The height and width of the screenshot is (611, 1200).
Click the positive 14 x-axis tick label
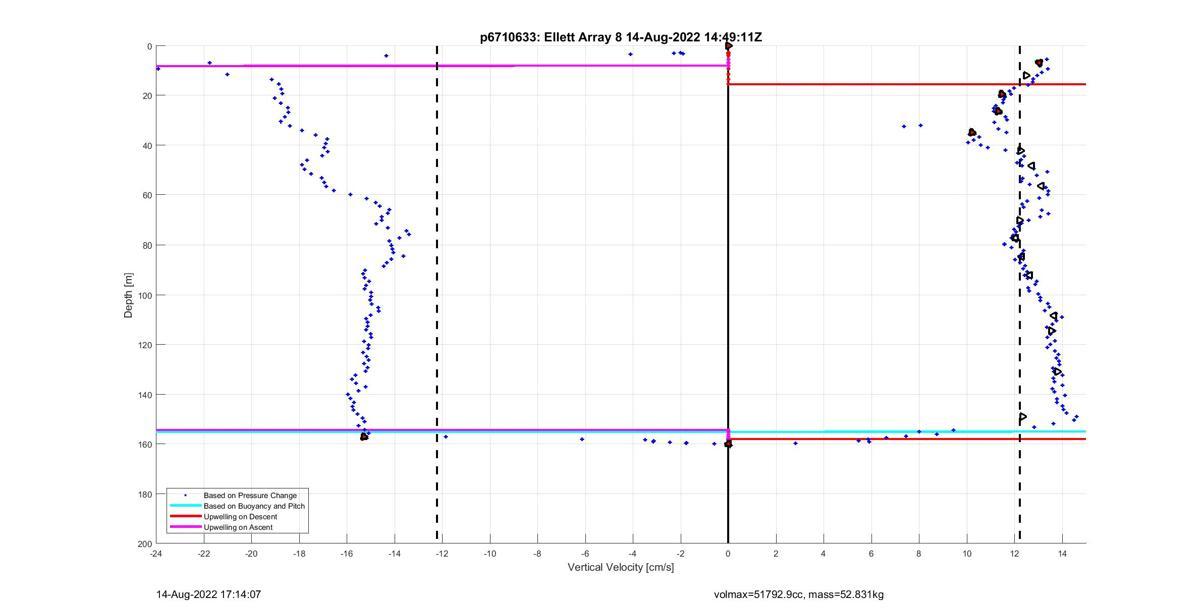pos(1062,553)
